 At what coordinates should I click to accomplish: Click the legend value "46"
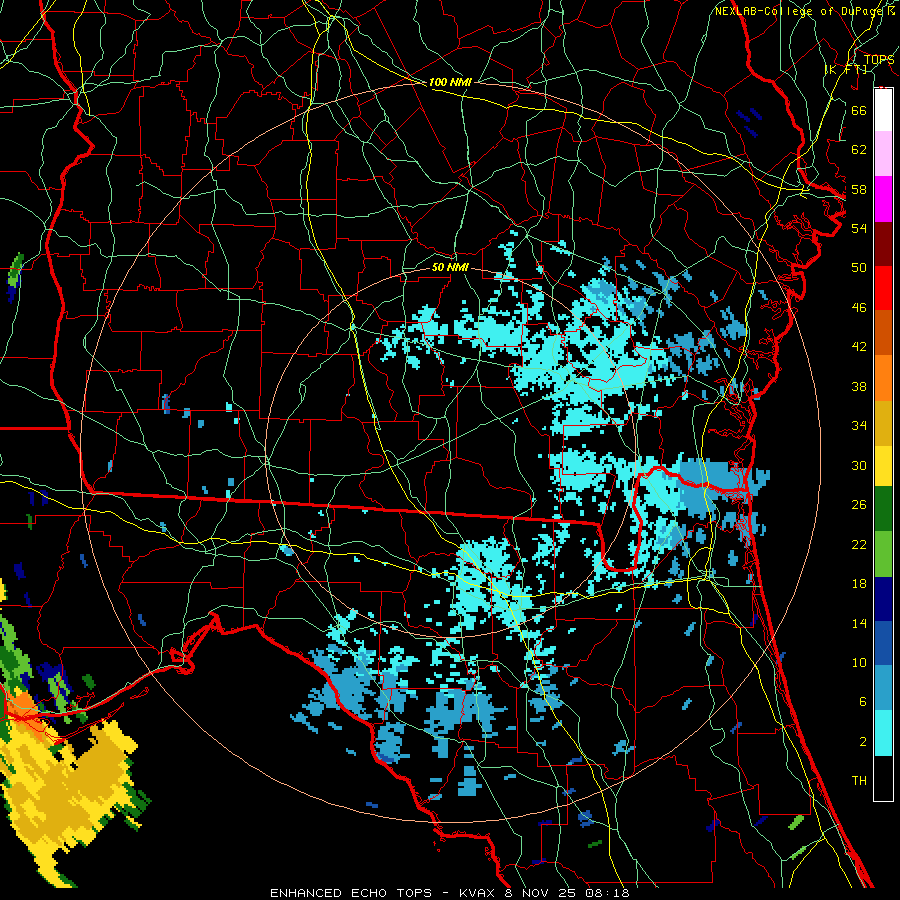[x=859, y=308]
